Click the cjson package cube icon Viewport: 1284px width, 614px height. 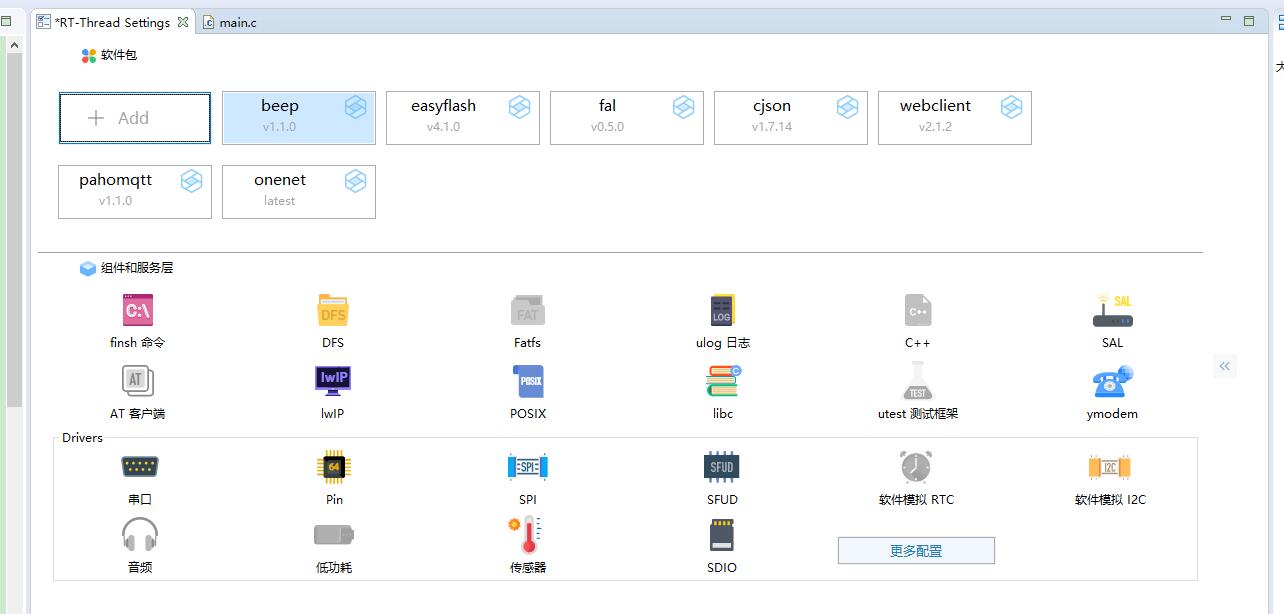(848, 107)
